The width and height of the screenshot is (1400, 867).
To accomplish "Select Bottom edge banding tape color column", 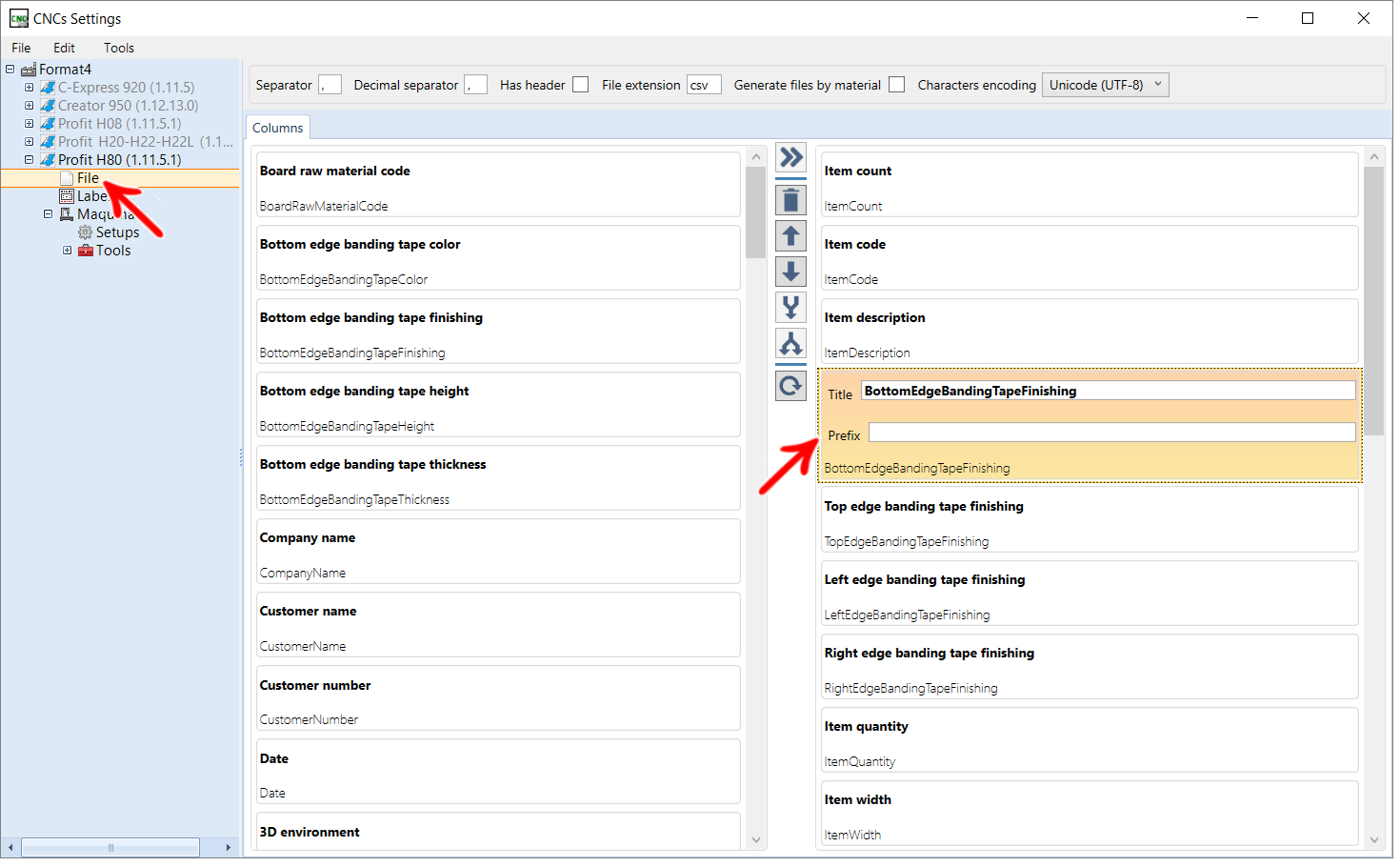I will [498, 258].
